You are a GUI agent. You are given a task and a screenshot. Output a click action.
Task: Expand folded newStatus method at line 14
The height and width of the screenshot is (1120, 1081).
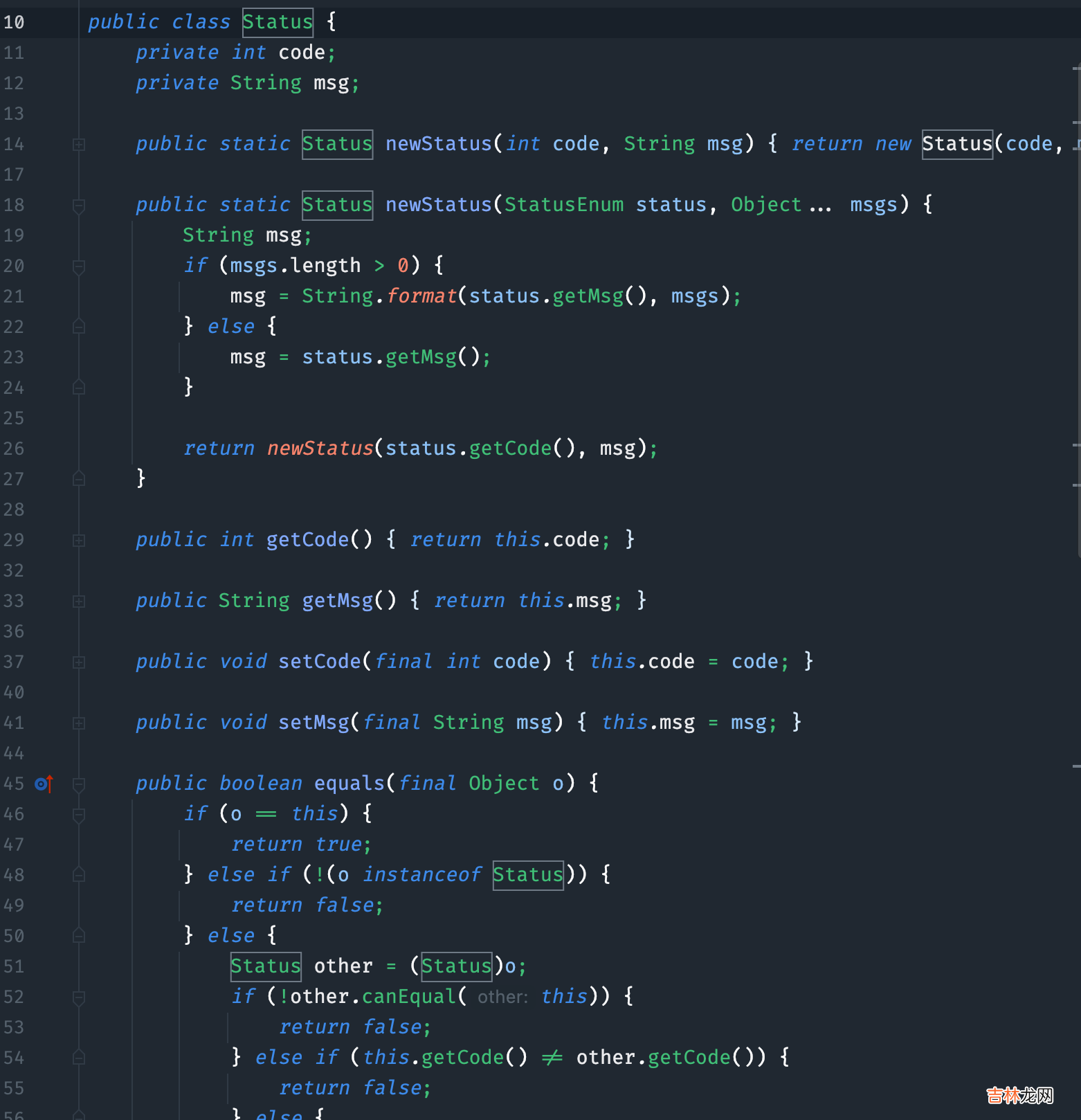(79, 144)
